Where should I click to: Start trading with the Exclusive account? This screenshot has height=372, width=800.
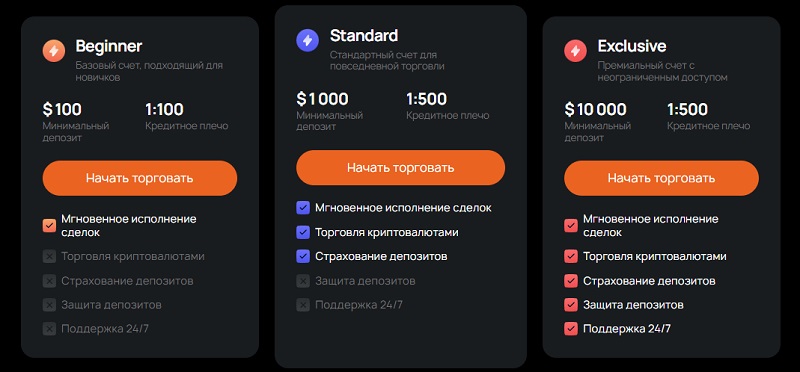click(661, 178)
